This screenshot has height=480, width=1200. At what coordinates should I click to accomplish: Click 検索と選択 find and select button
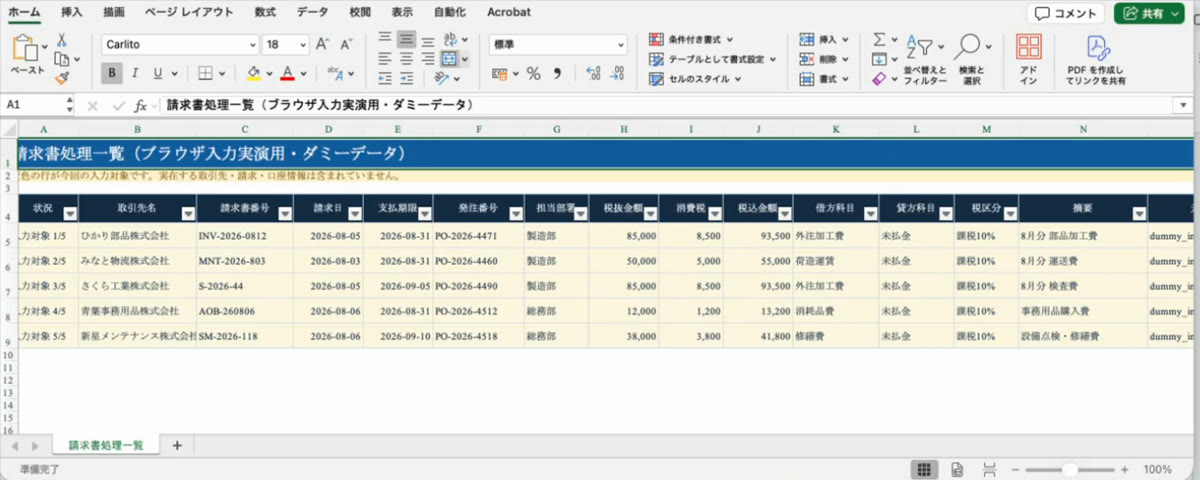971,59
